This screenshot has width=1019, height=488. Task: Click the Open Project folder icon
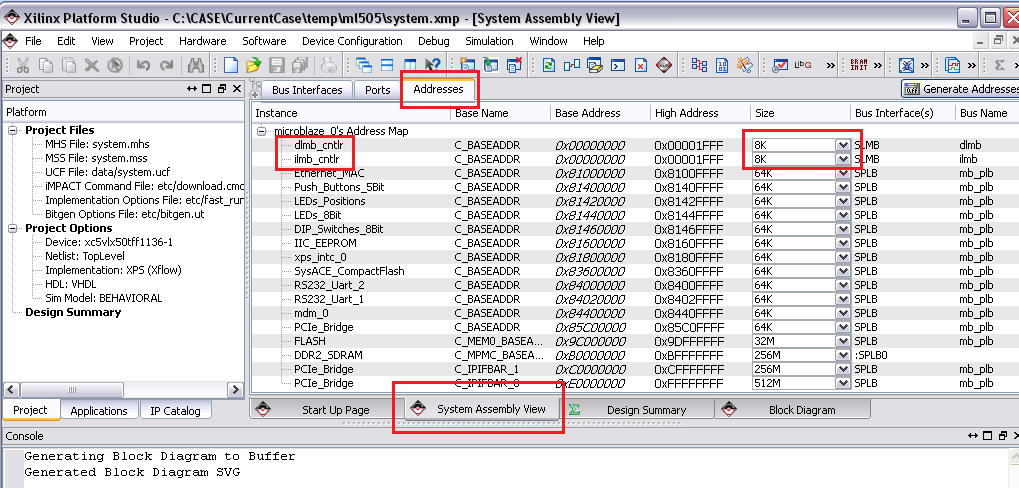tap(253, 65)
